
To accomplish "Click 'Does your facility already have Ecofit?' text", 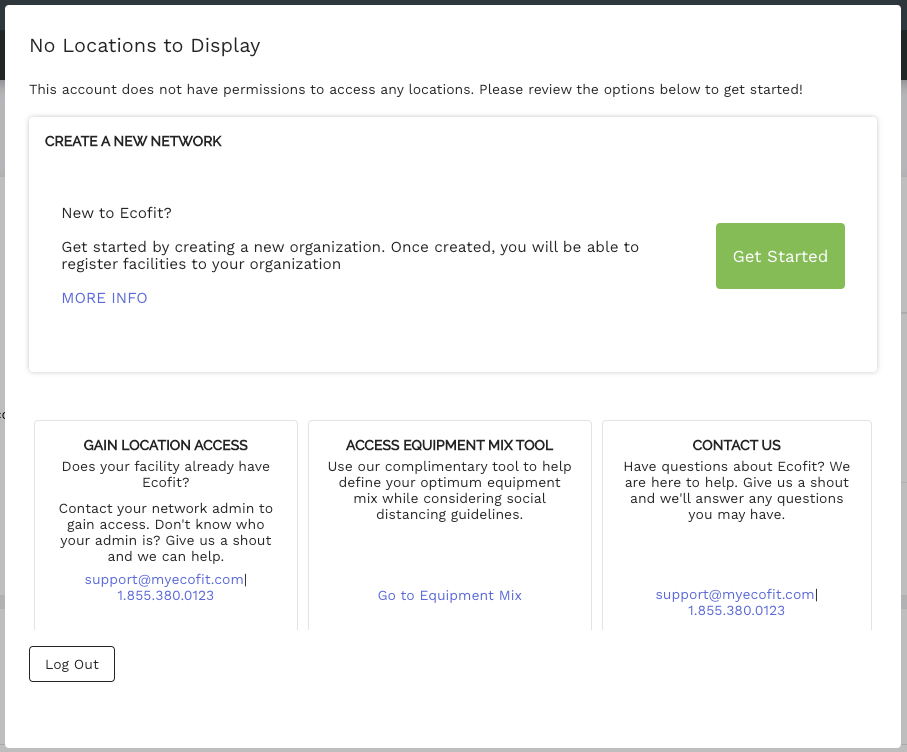I will pyautogui.click(x=166, y=474).
